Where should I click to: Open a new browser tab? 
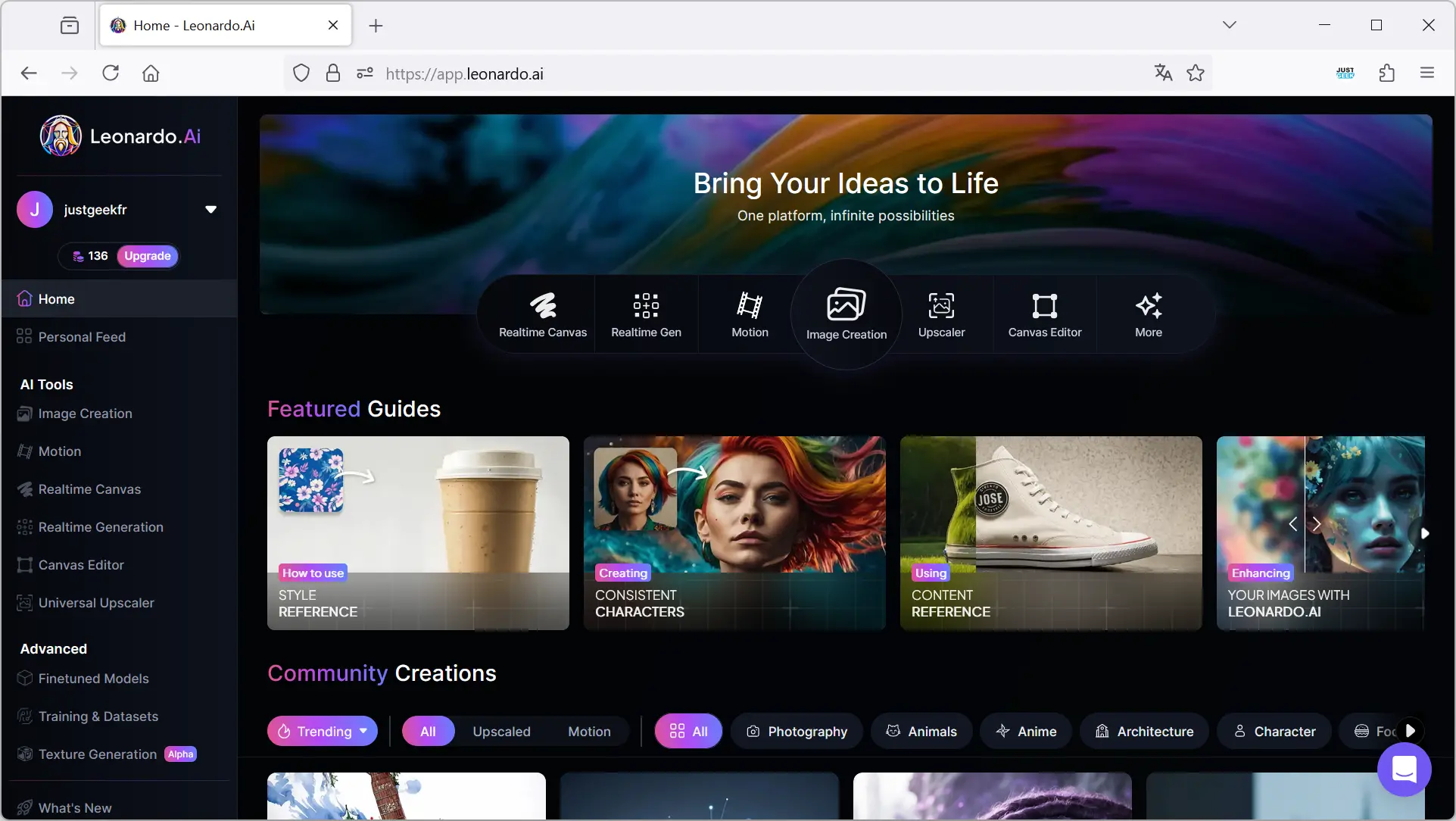(x=376, y=26)
